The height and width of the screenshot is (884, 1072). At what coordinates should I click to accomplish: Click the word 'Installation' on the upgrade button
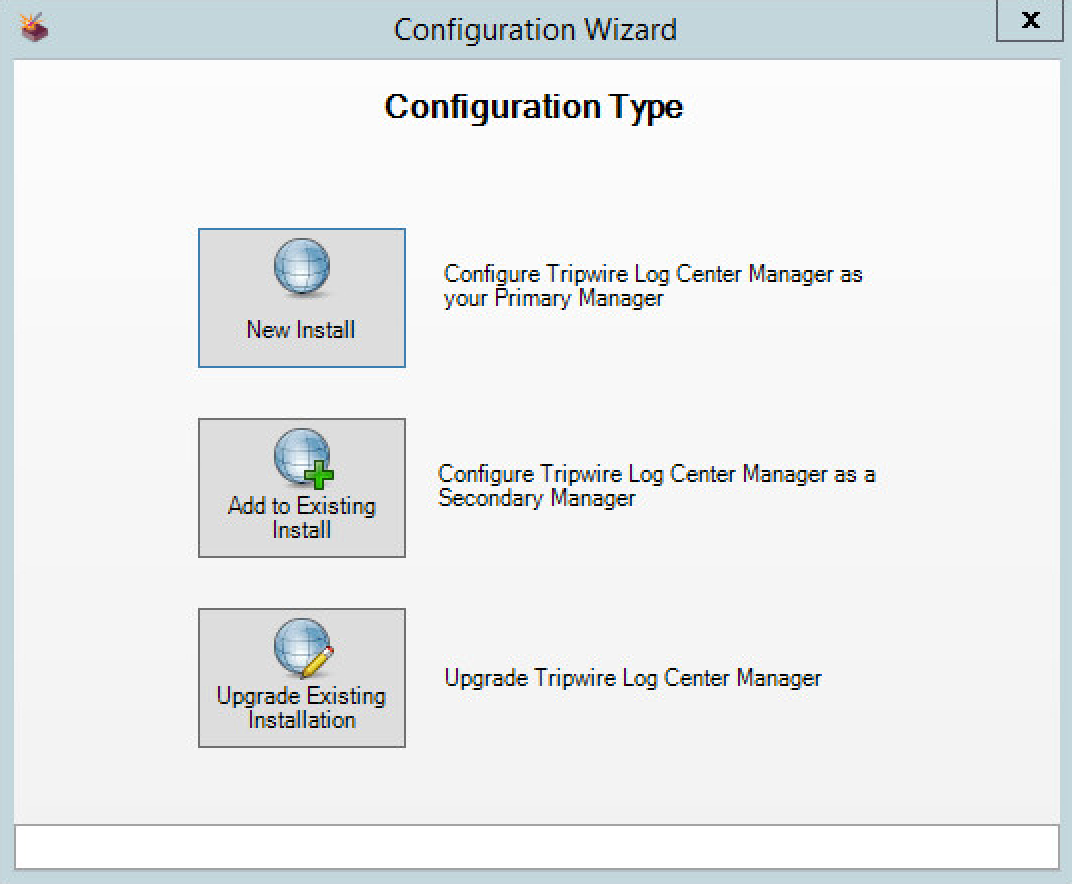point(301,720)
